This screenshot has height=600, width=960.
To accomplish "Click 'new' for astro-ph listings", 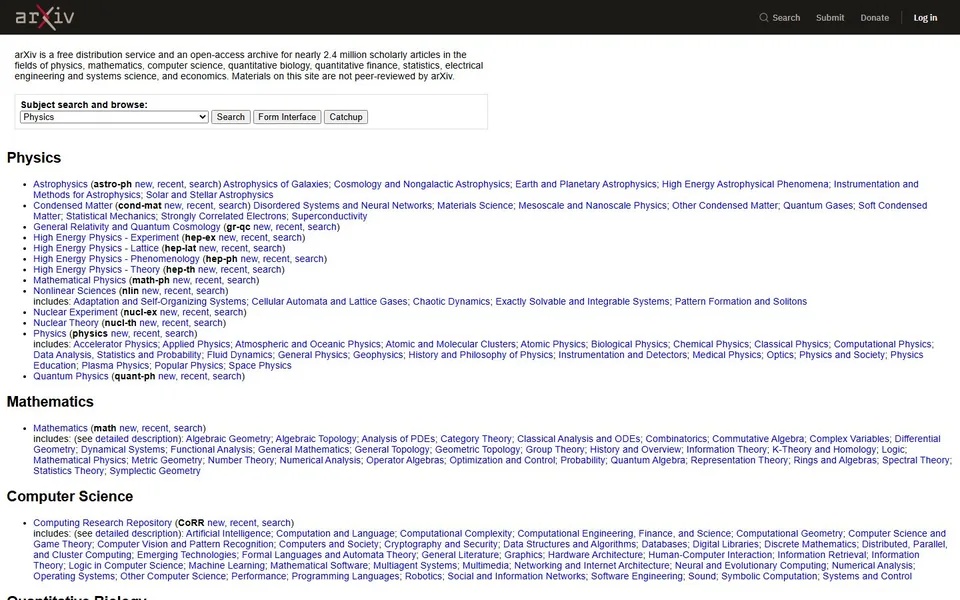I will pos(143,184).
